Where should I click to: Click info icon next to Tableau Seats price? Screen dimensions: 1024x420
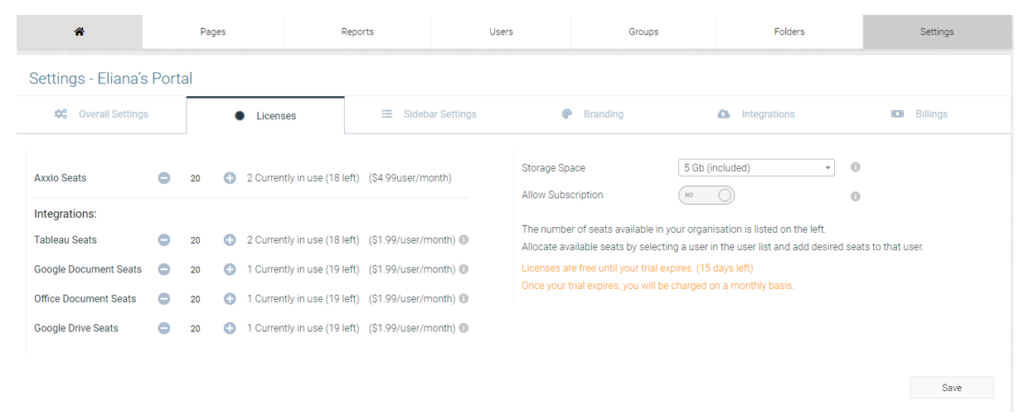464,240
